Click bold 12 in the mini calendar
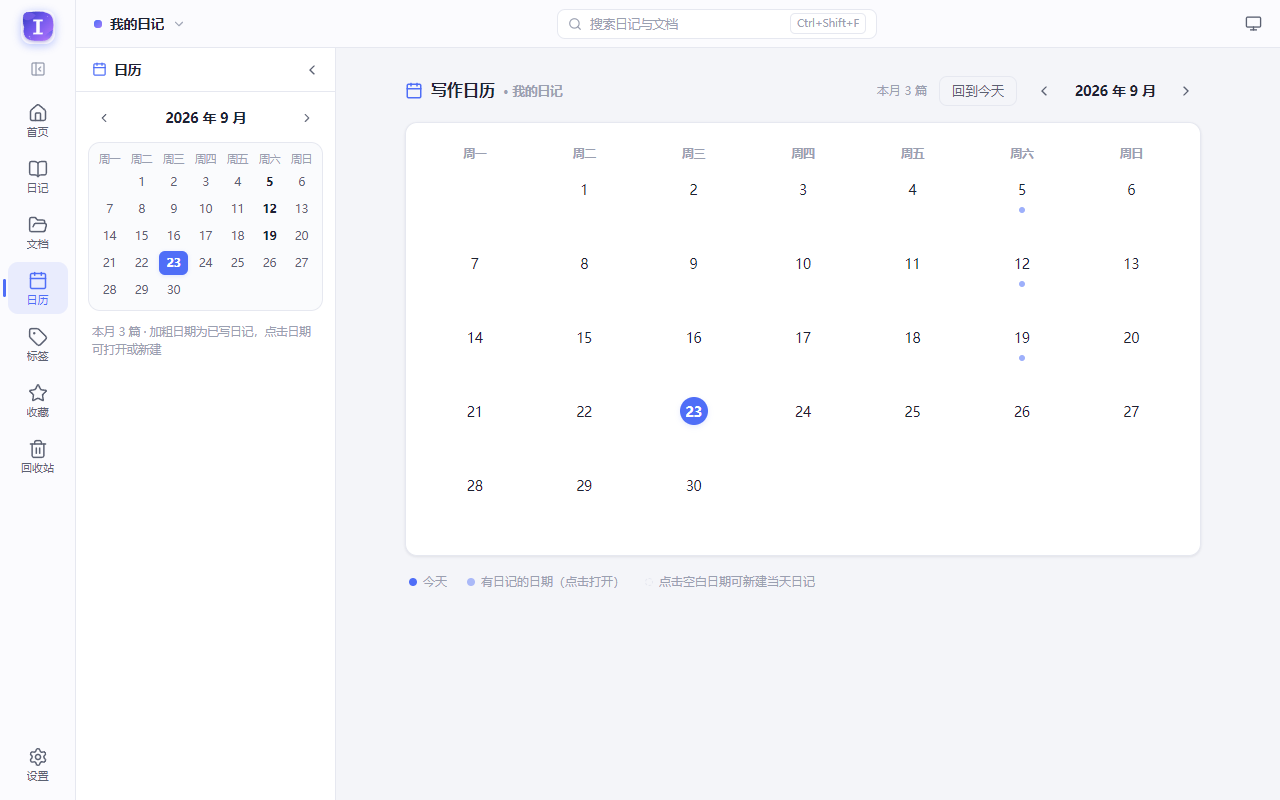Screen dimensions: 1280x800 (270, 209)
